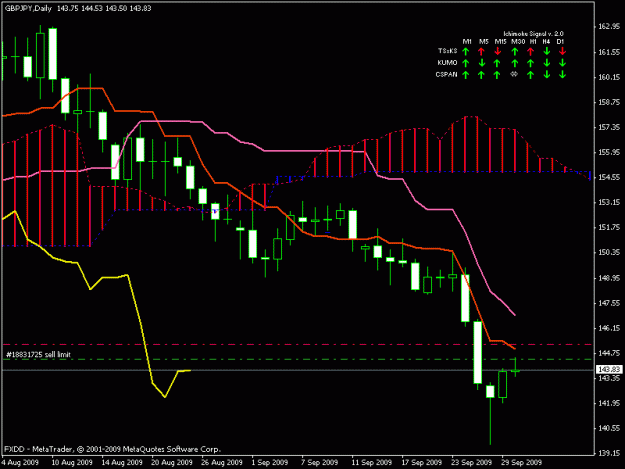
Task: Click the KUMO M5 down arrow
Action: (482, 63)
